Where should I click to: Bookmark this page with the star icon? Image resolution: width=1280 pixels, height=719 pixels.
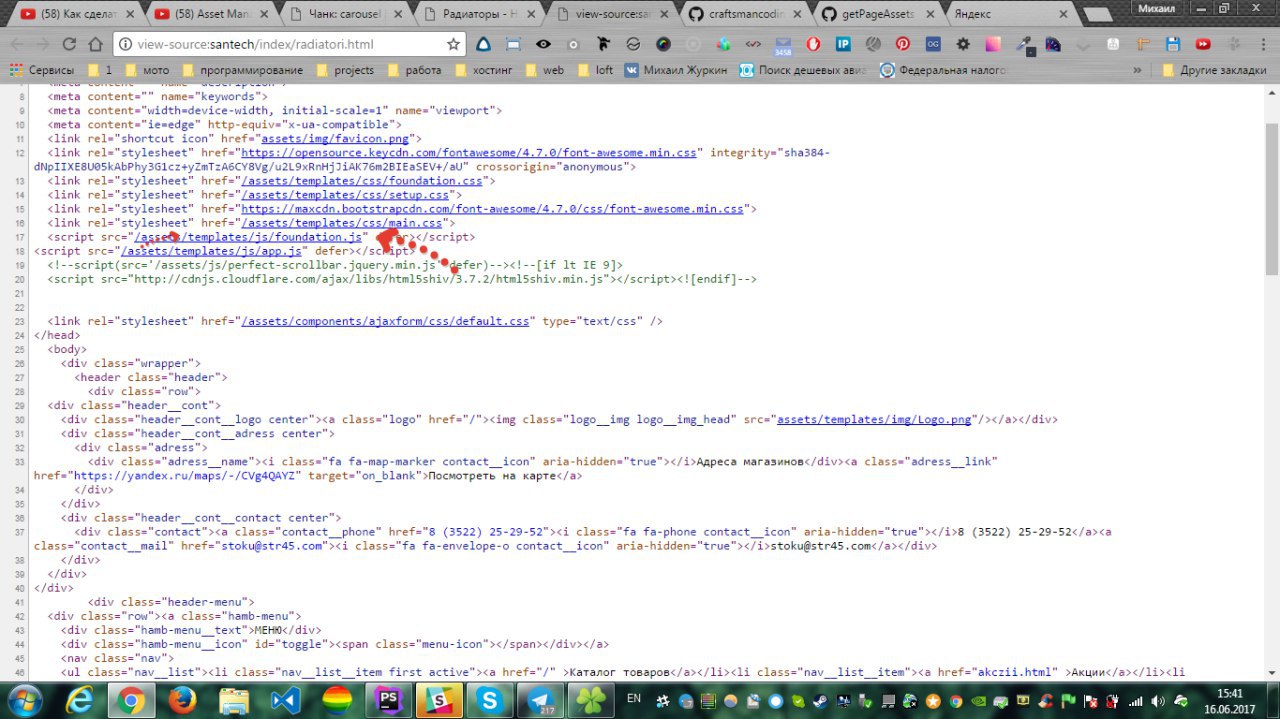click(x=453, y=44)
